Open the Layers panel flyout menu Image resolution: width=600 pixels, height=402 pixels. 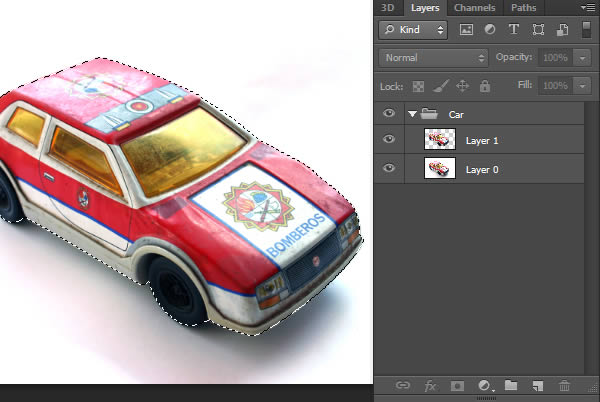pos(587,8)
